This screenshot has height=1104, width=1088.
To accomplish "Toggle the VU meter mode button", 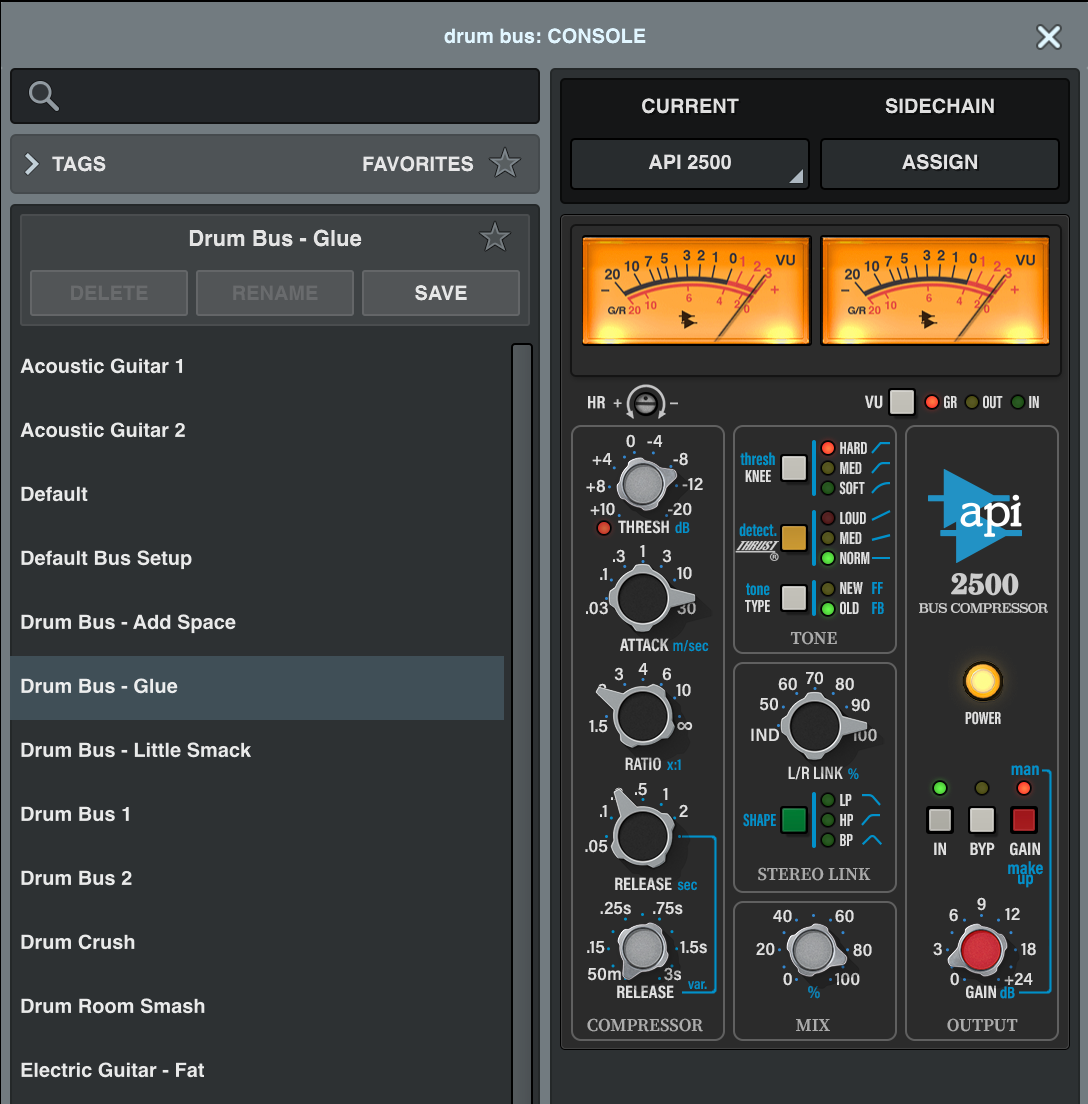I will [901, 402].
